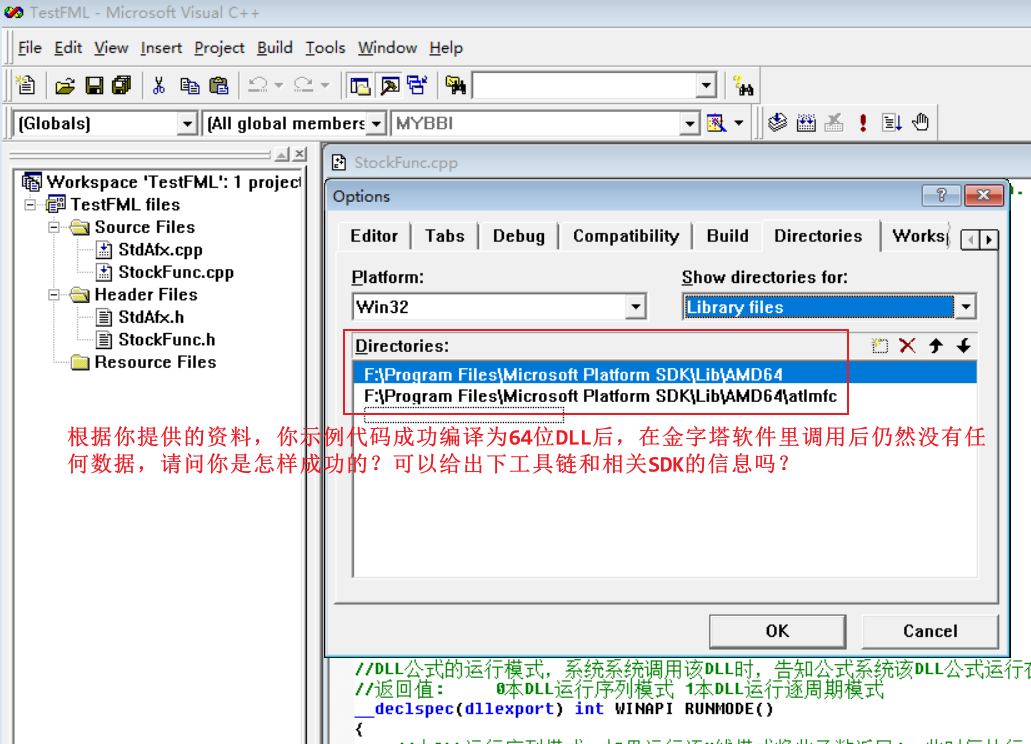Toggle the Output window icon
The image size is (1031, 744).
coord(390,85)
